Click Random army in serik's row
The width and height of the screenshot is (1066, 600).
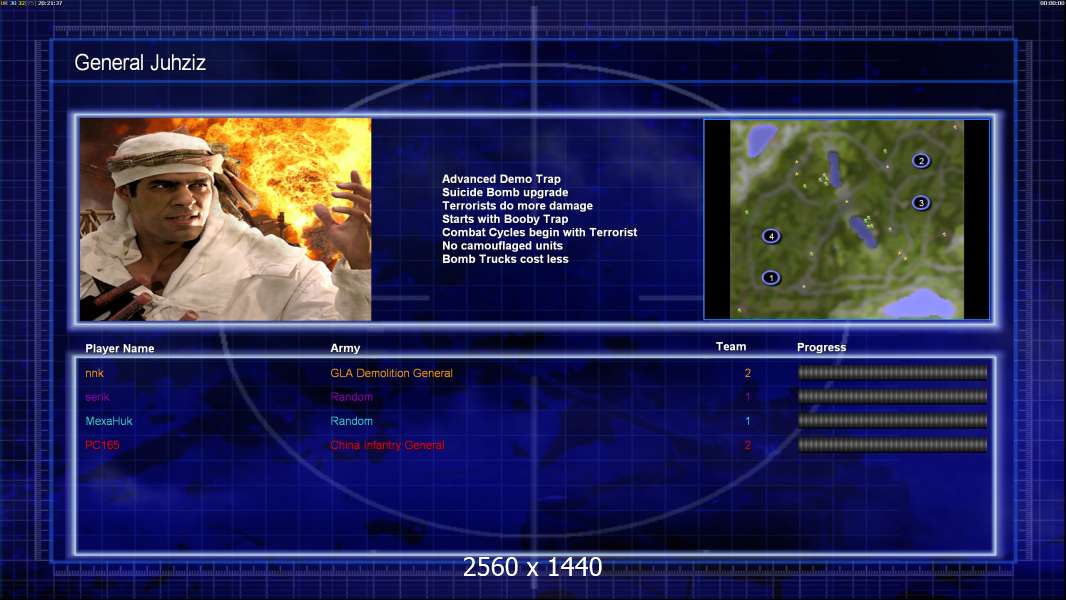351,397
